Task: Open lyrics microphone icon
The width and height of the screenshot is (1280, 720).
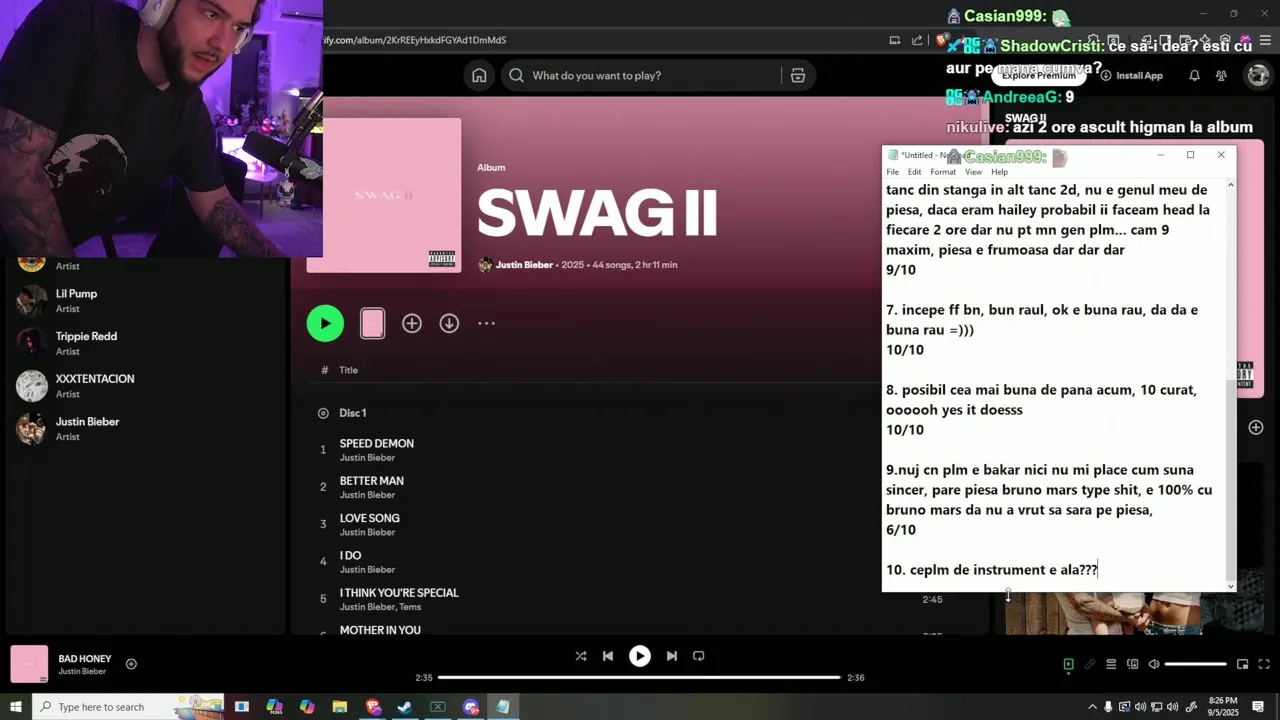Action: (1090, 664)
